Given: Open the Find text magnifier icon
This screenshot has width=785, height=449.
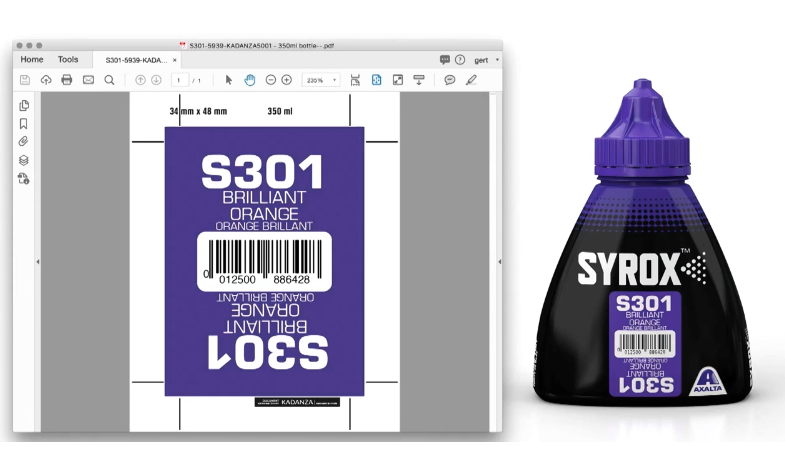Looking at the screenshot, I should [109, 80].
